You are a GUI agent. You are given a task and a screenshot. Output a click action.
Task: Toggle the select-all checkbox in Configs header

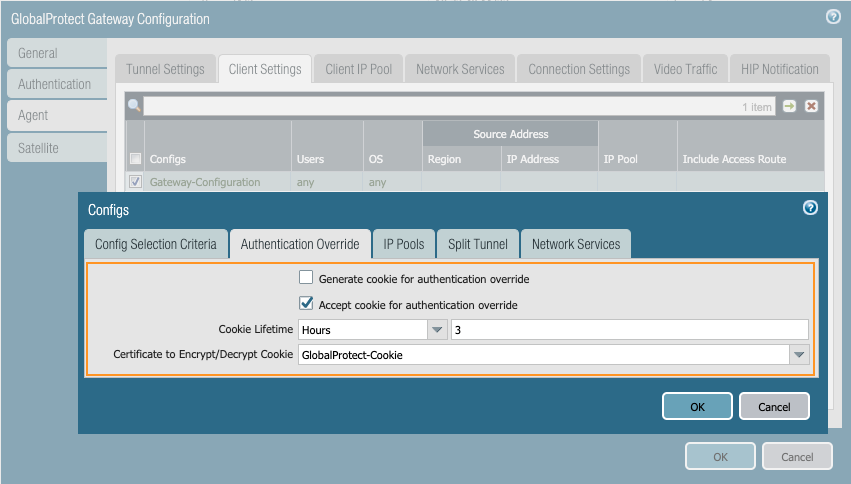[x=135, y=159]
